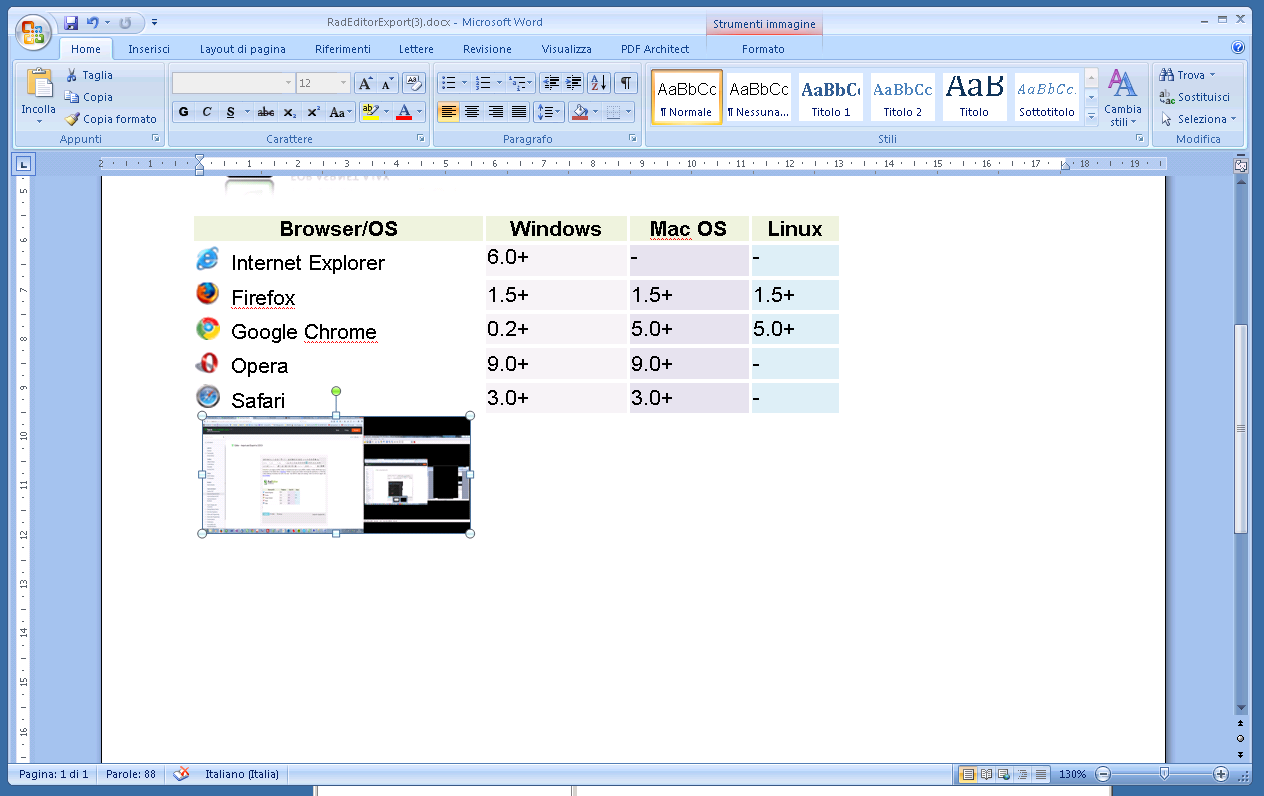Justify text alignment toggle
The height and width of the screenshot is (796, 1264).
coord(519,112)
